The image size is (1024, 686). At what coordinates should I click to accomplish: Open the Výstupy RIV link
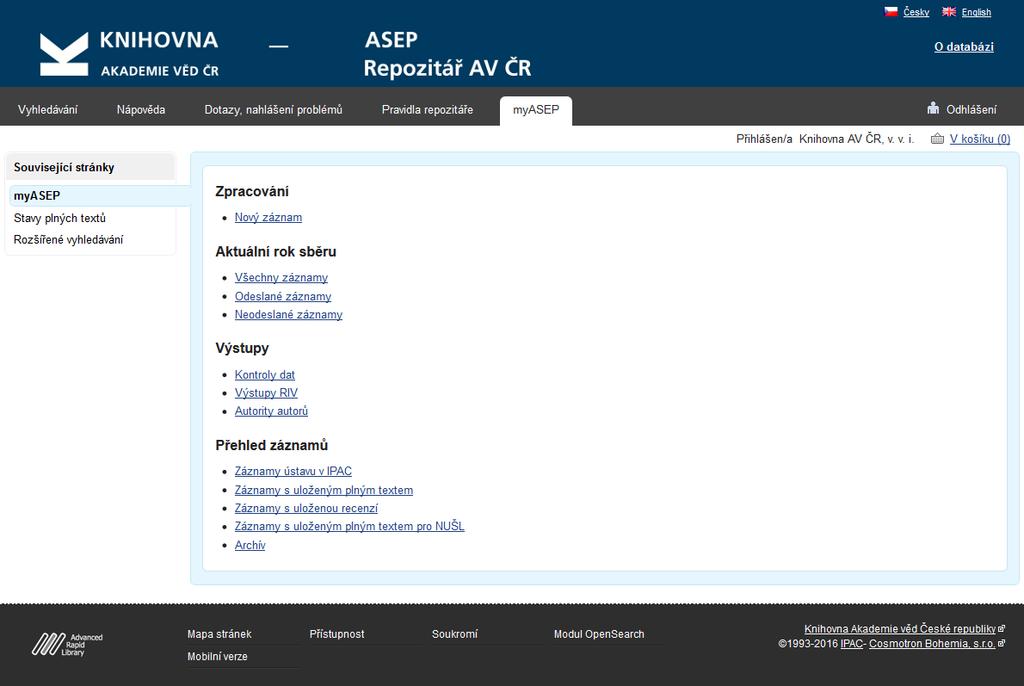pos(266,393)
